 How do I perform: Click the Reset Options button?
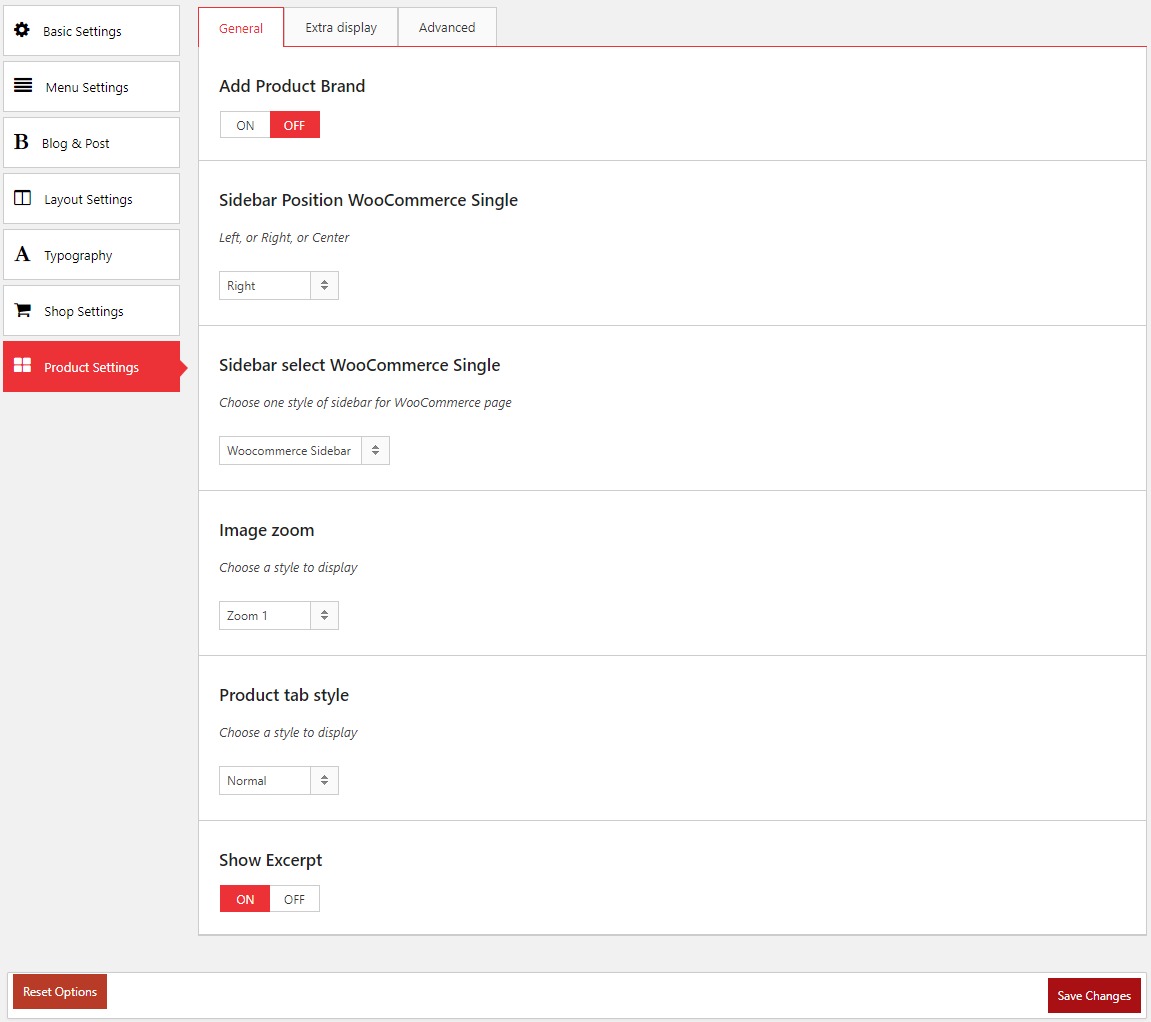coord(60,992)
